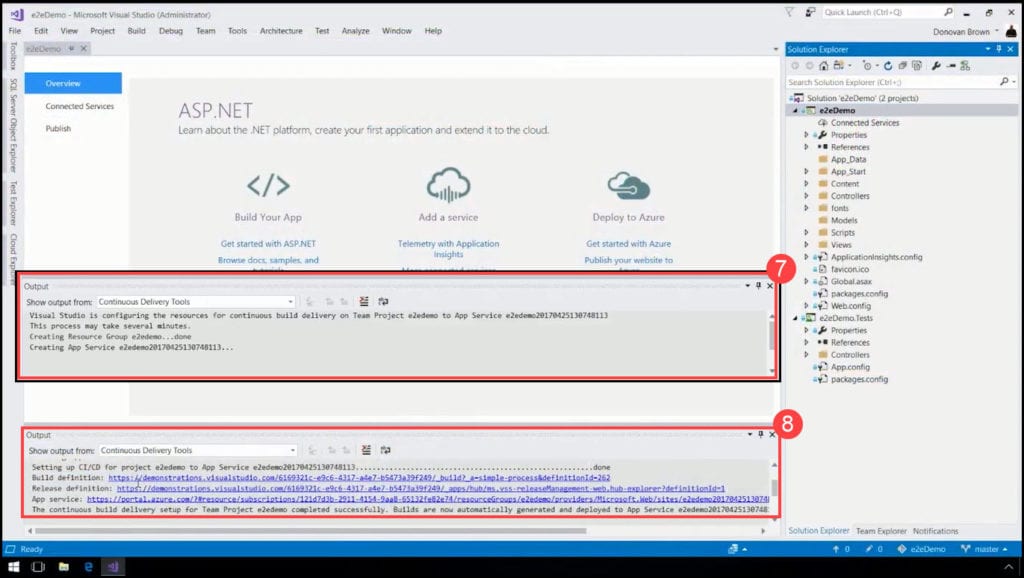Viewport: 1024px width, 578px height.
Task: Open the Release definition URL in Output
Action: [x=421, y=489]
